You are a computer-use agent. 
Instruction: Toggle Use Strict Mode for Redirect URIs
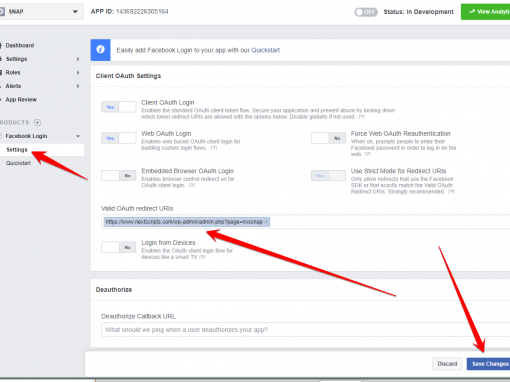pos(328,175)
